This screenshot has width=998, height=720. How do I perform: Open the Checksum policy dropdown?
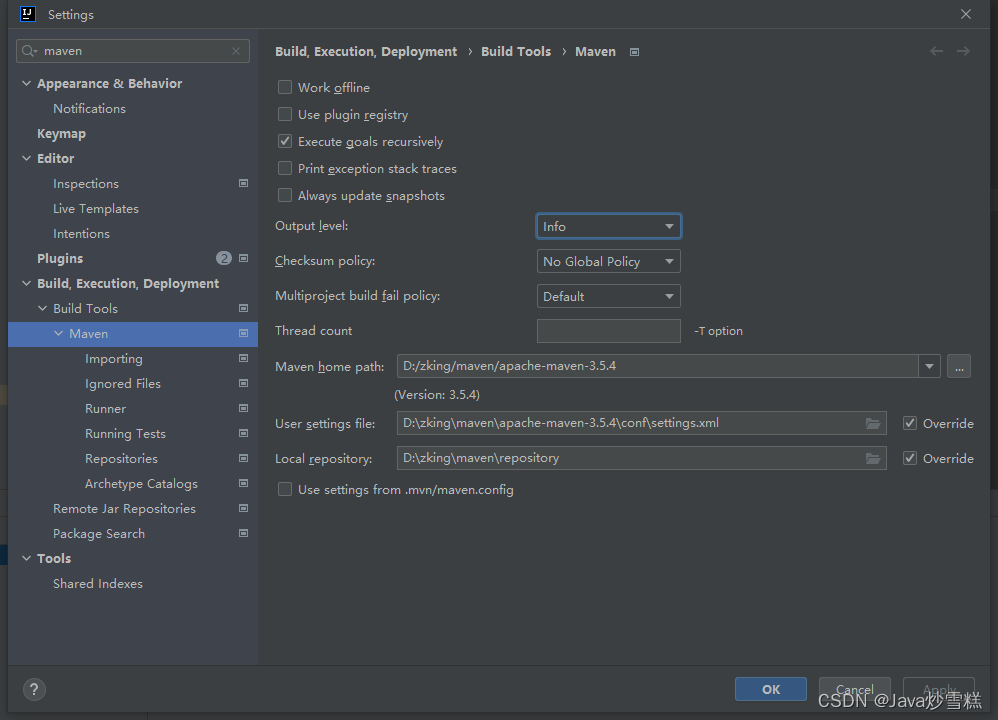[x=608, y=262]
